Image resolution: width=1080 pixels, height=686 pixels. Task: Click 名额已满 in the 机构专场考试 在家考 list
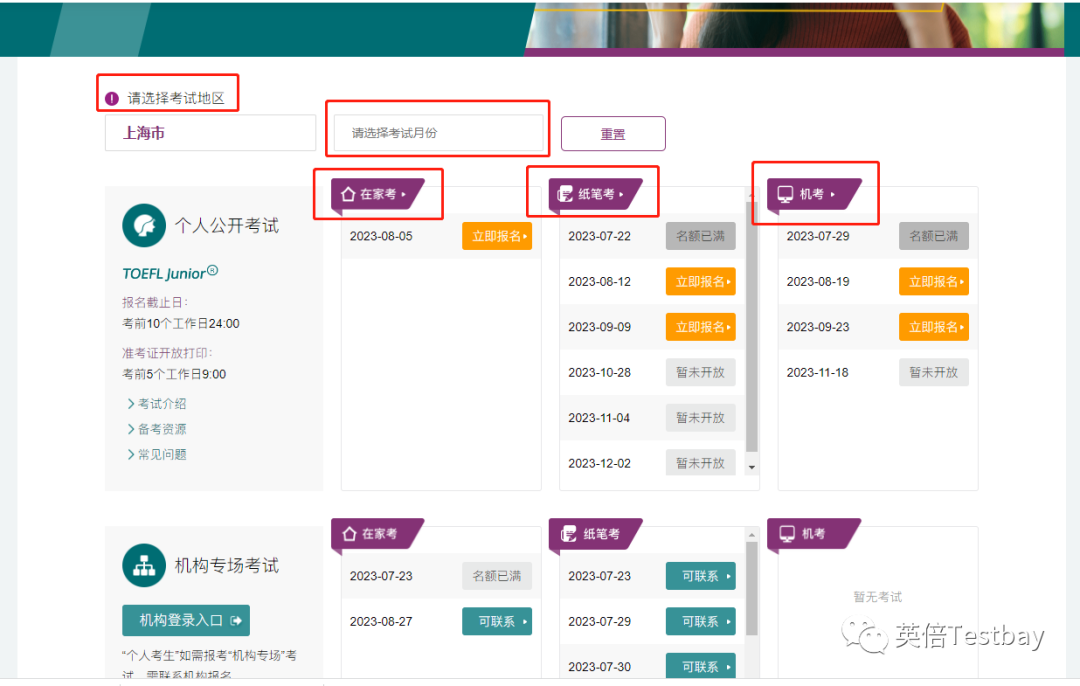click(497, 576)
